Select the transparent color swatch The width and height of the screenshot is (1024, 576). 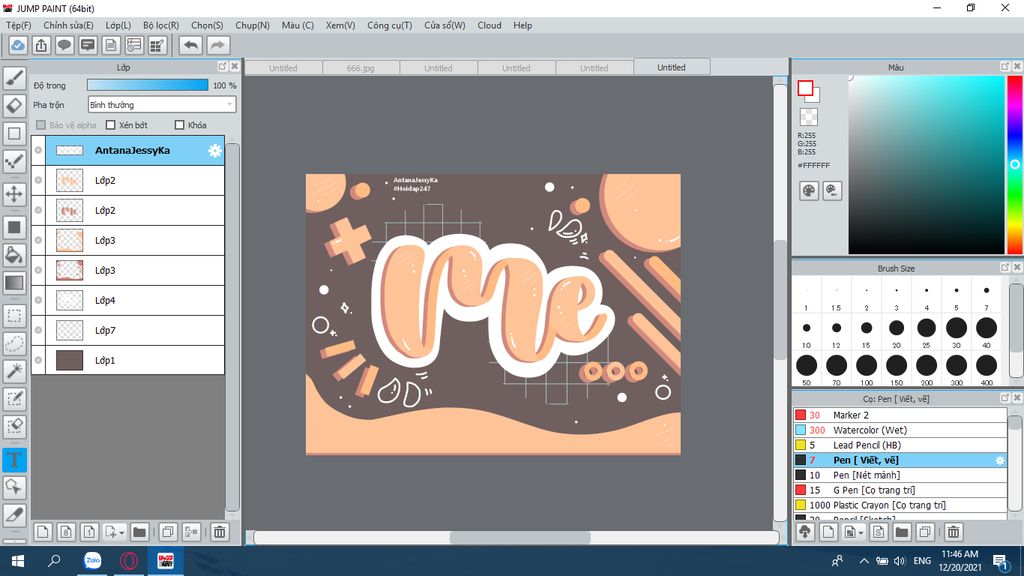808,117
